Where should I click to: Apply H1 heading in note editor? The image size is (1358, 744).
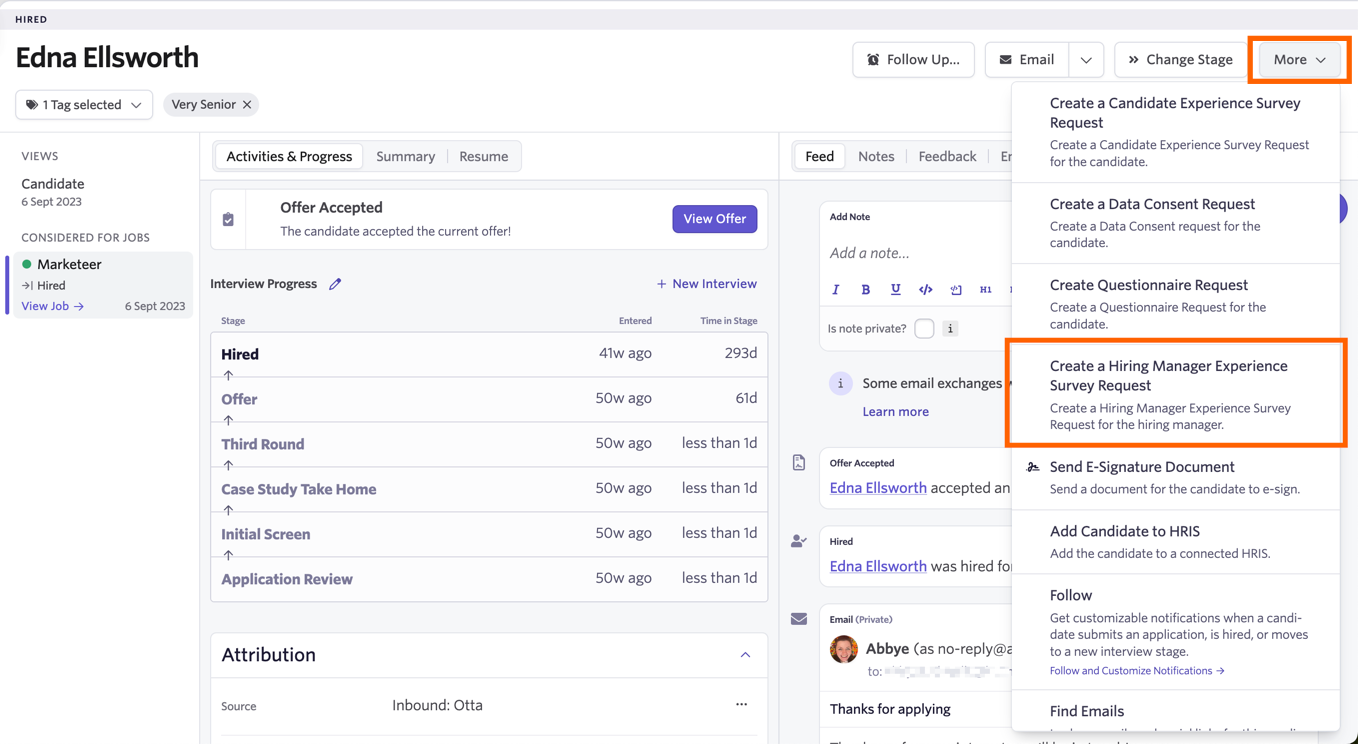986,290
